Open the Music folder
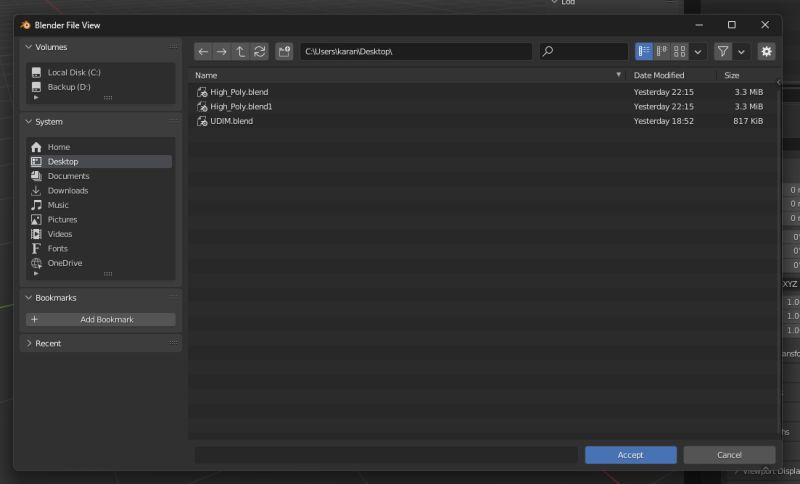Image resolution: width=800 pixels, height=484 pixels. coord(101,205)
